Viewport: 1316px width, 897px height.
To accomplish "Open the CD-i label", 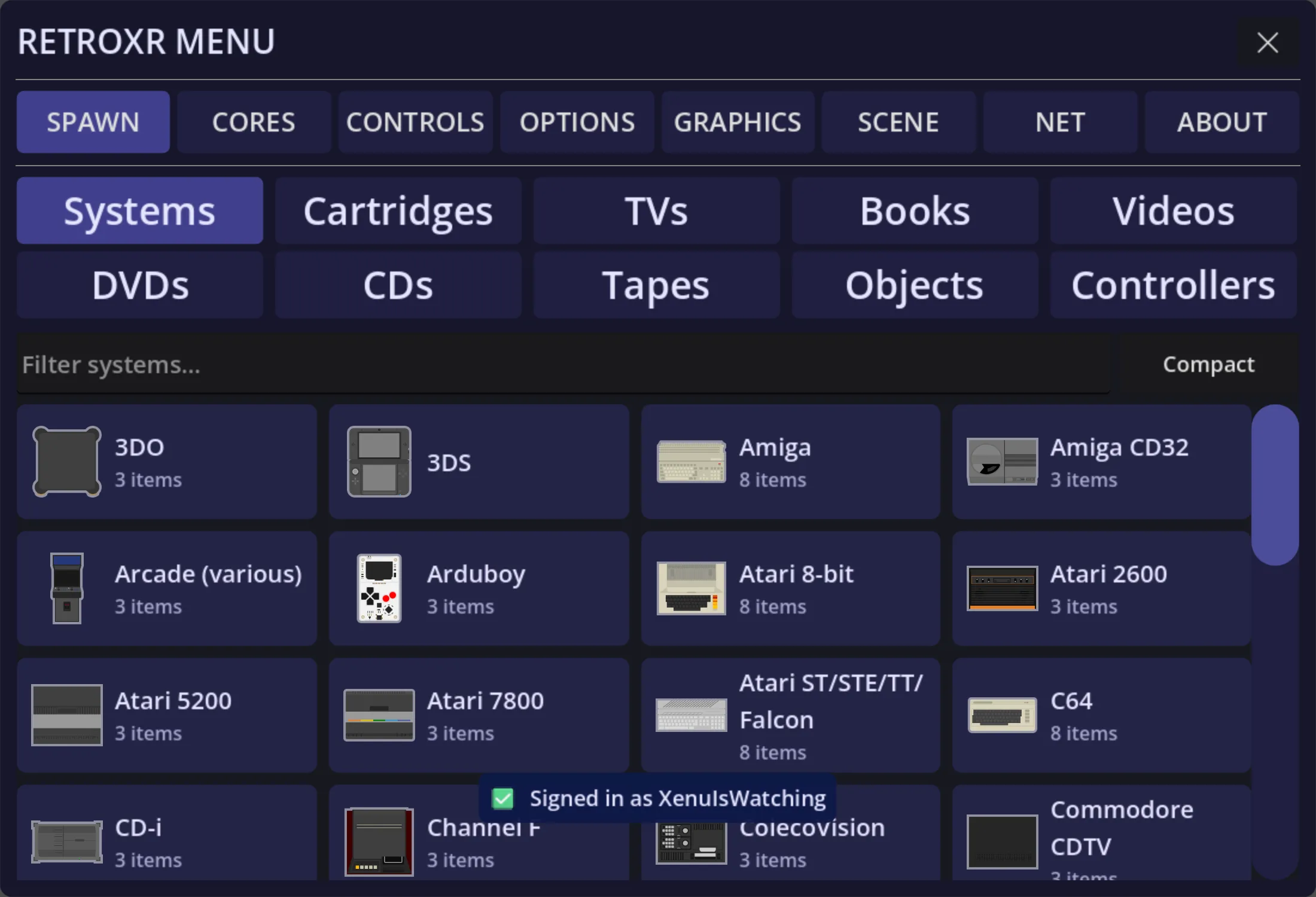I will pos(138,828).
